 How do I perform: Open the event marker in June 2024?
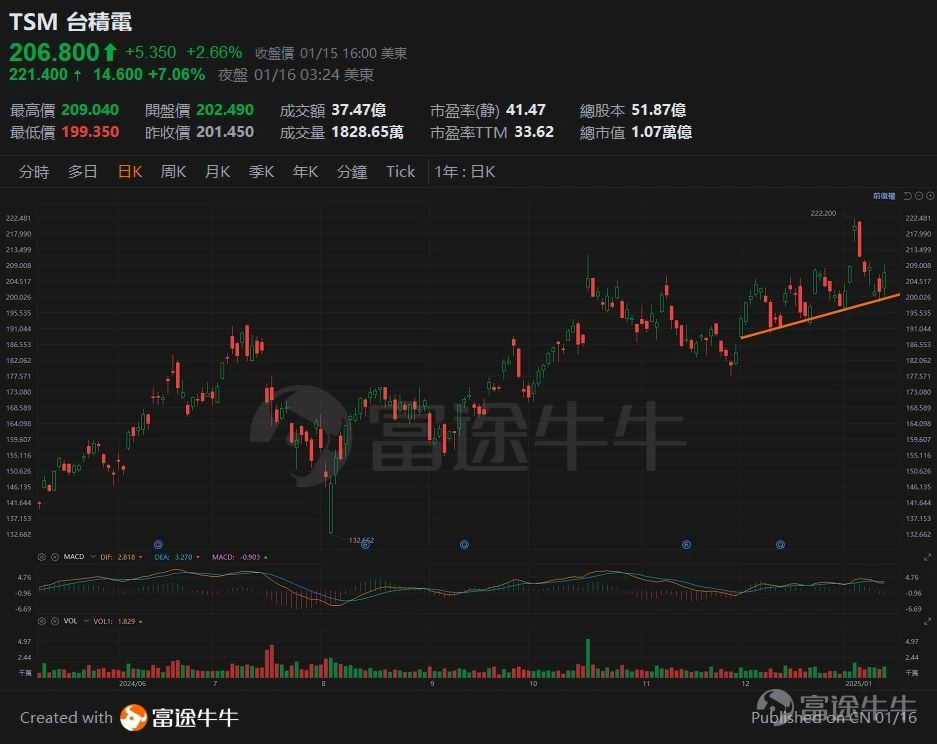point(158,544)
